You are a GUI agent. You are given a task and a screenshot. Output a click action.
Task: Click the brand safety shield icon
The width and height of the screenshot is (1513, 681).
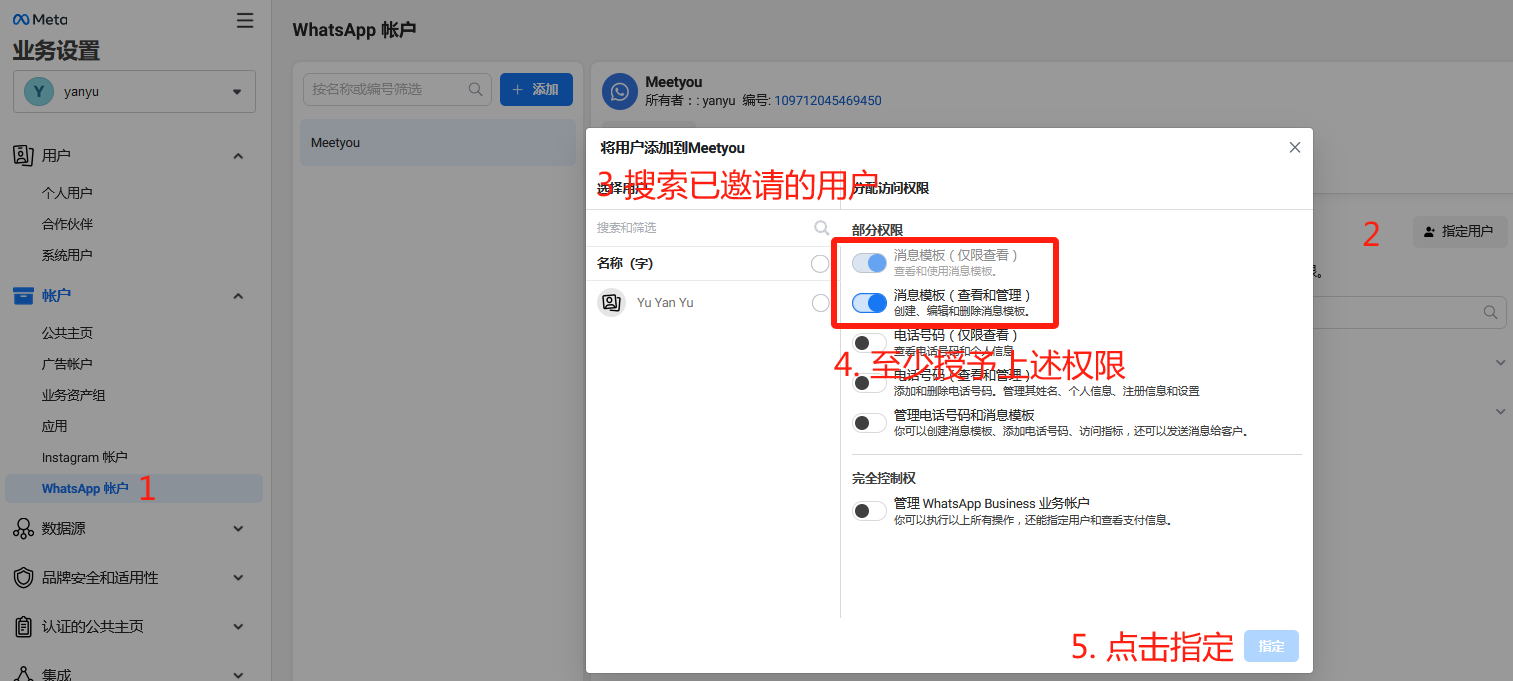tap(23, 577)
